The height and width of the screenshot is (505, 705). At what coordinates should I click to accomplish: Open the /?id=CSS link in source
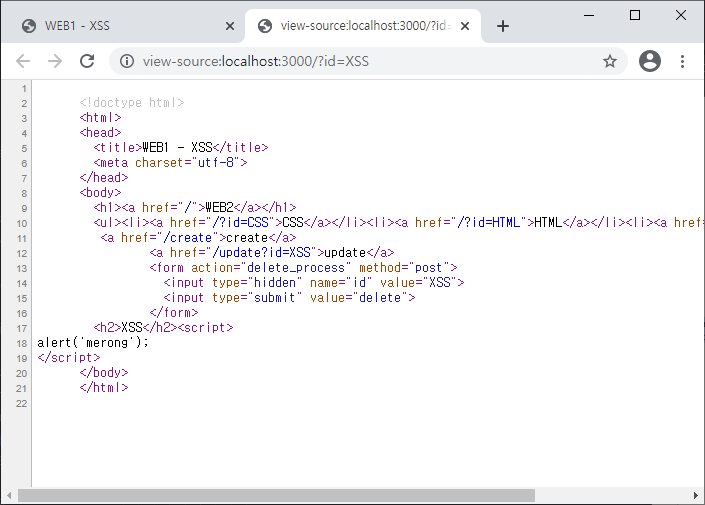(240, 223)
